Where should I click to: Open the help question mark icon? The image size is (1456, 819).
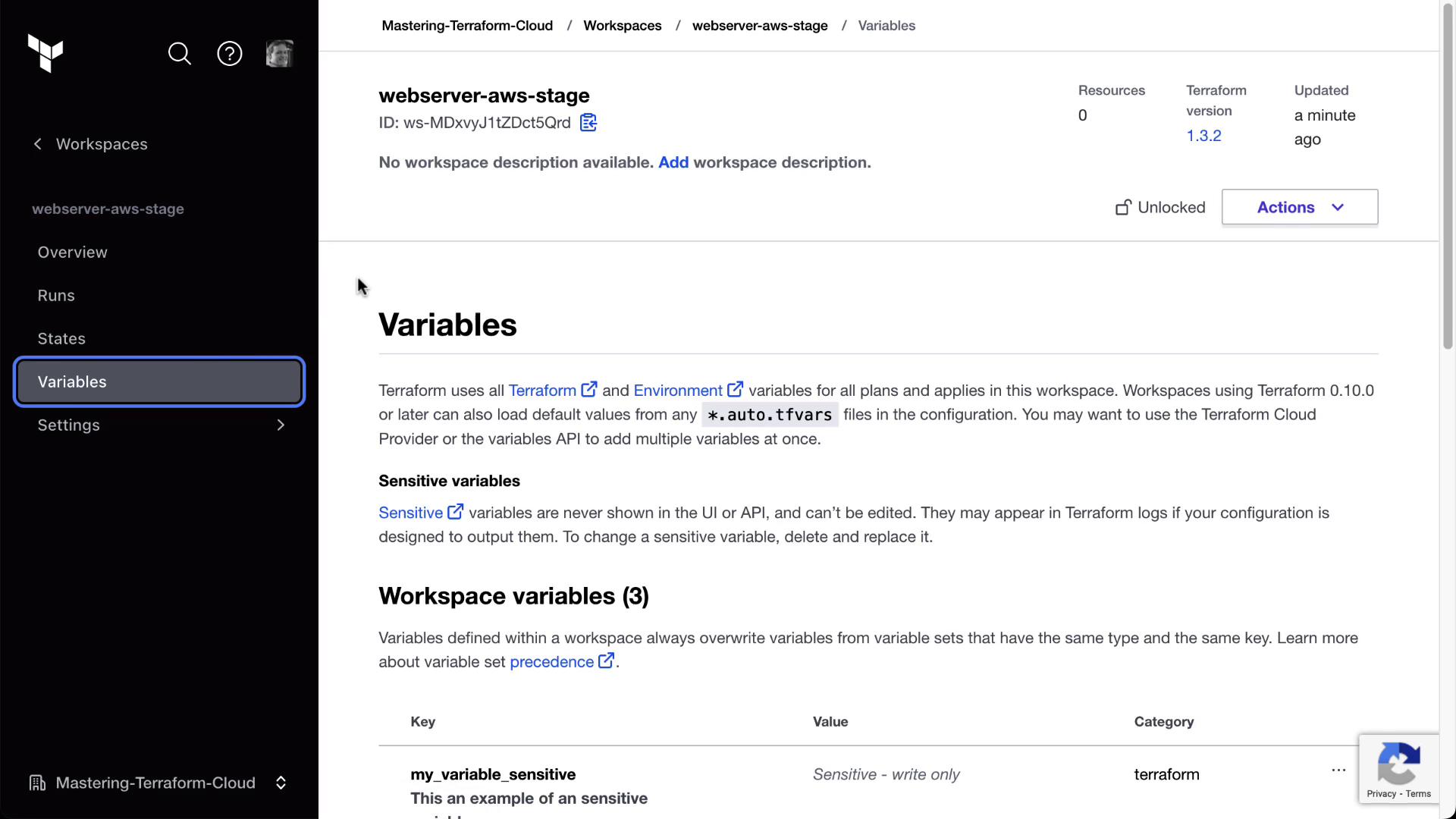[230, 54]
